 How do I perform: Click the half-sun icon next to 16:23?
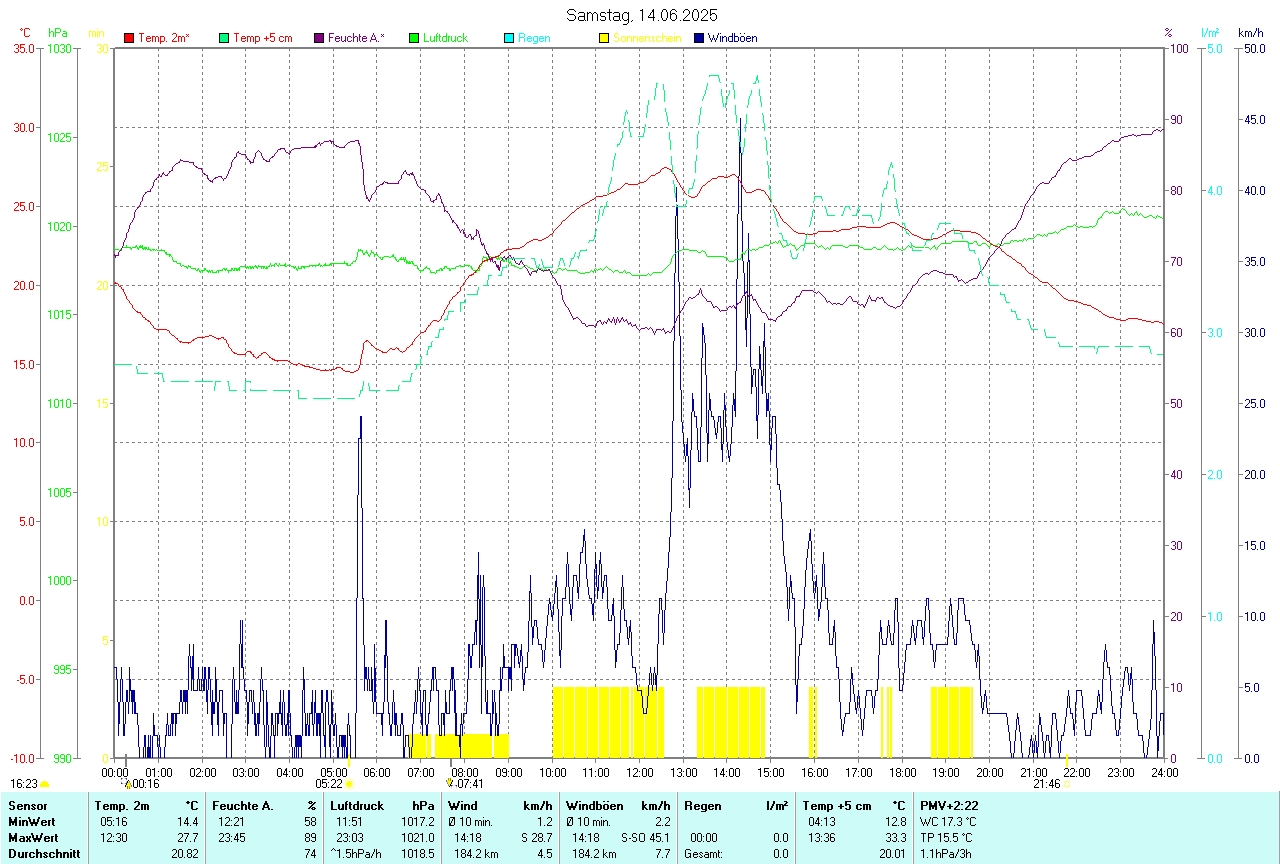click(44, 784)
